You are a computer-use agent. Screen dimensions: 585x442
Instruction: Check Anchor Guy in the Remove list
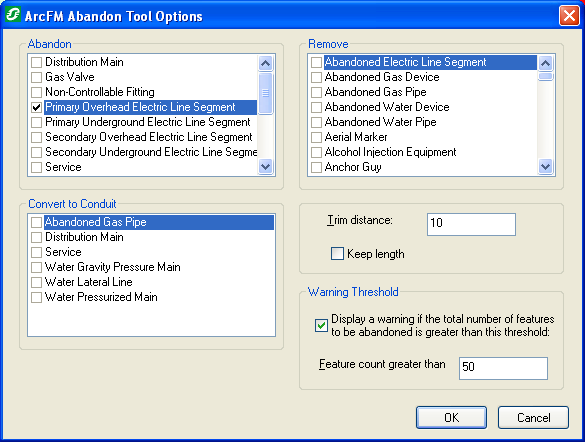[316, 167]
